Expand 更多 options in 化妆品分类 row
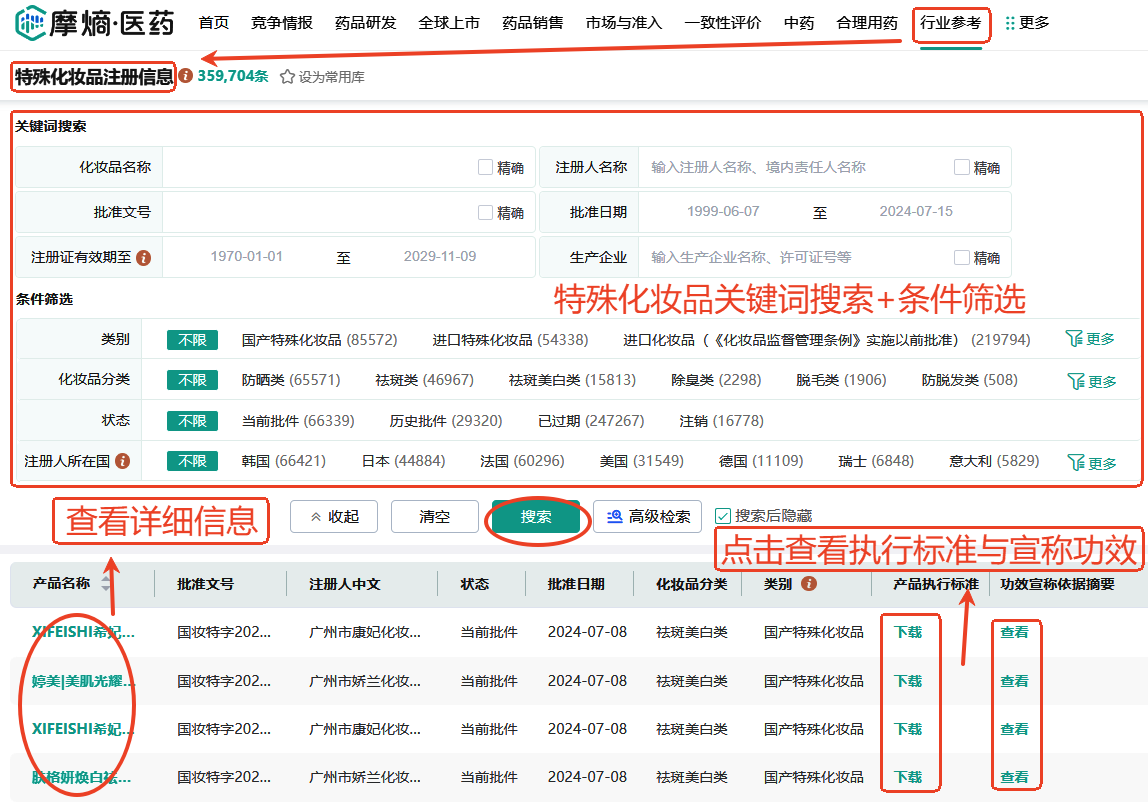The width and height of the screenshot is (1148, 806). point(1090,381)
